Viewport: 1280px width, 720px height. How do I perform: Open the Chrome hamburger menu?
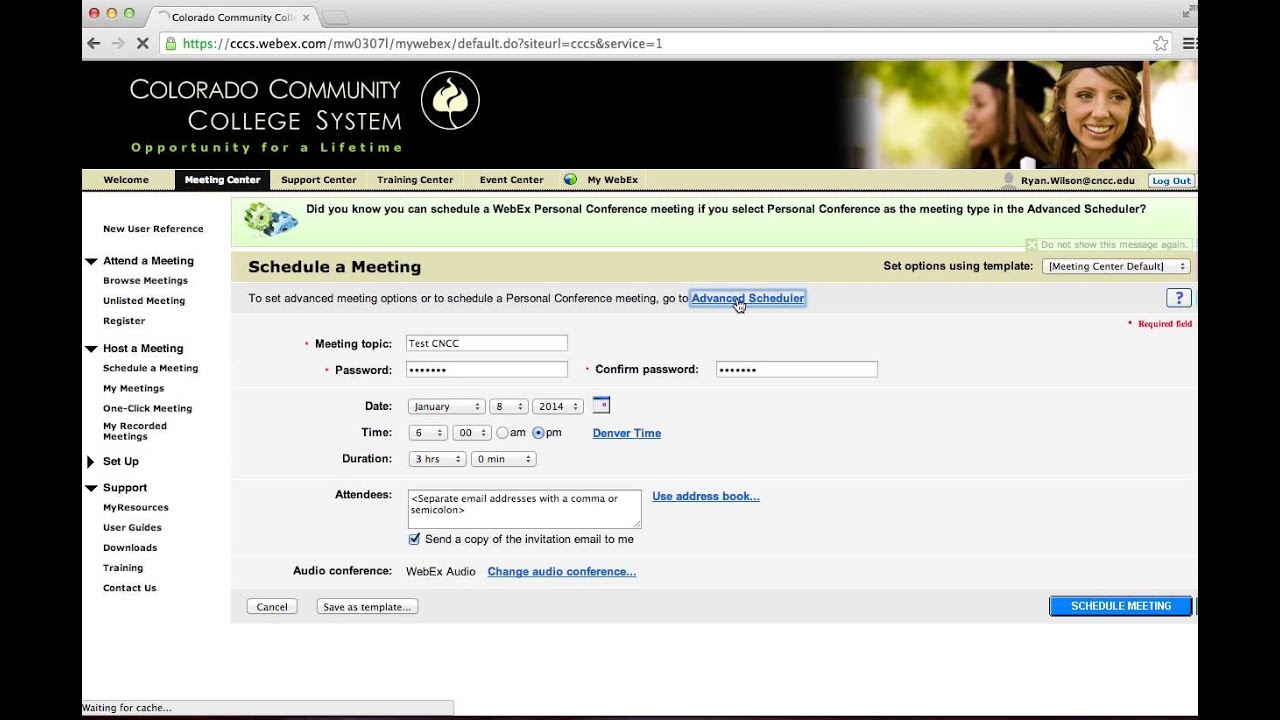pos(1189,43)
